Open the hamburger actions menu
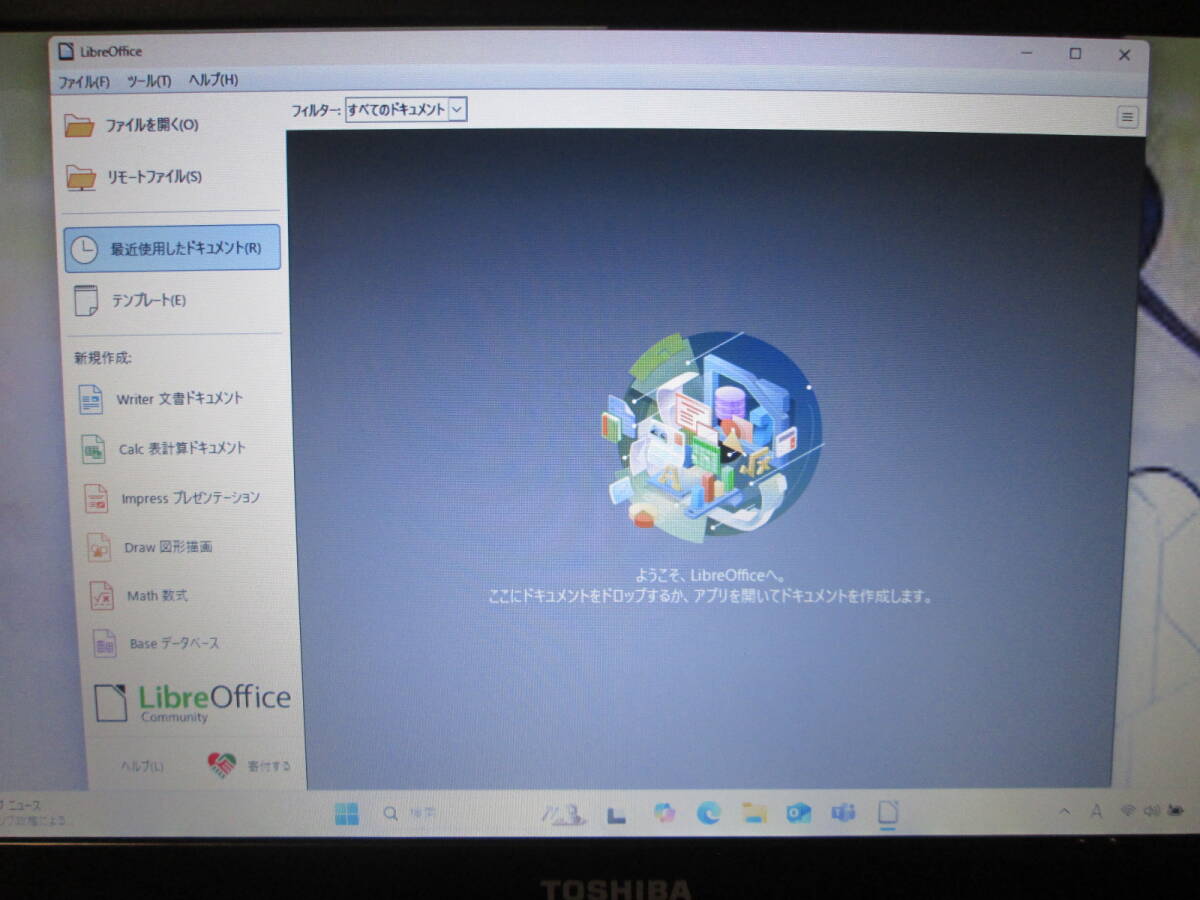 tap(1128, 117)
